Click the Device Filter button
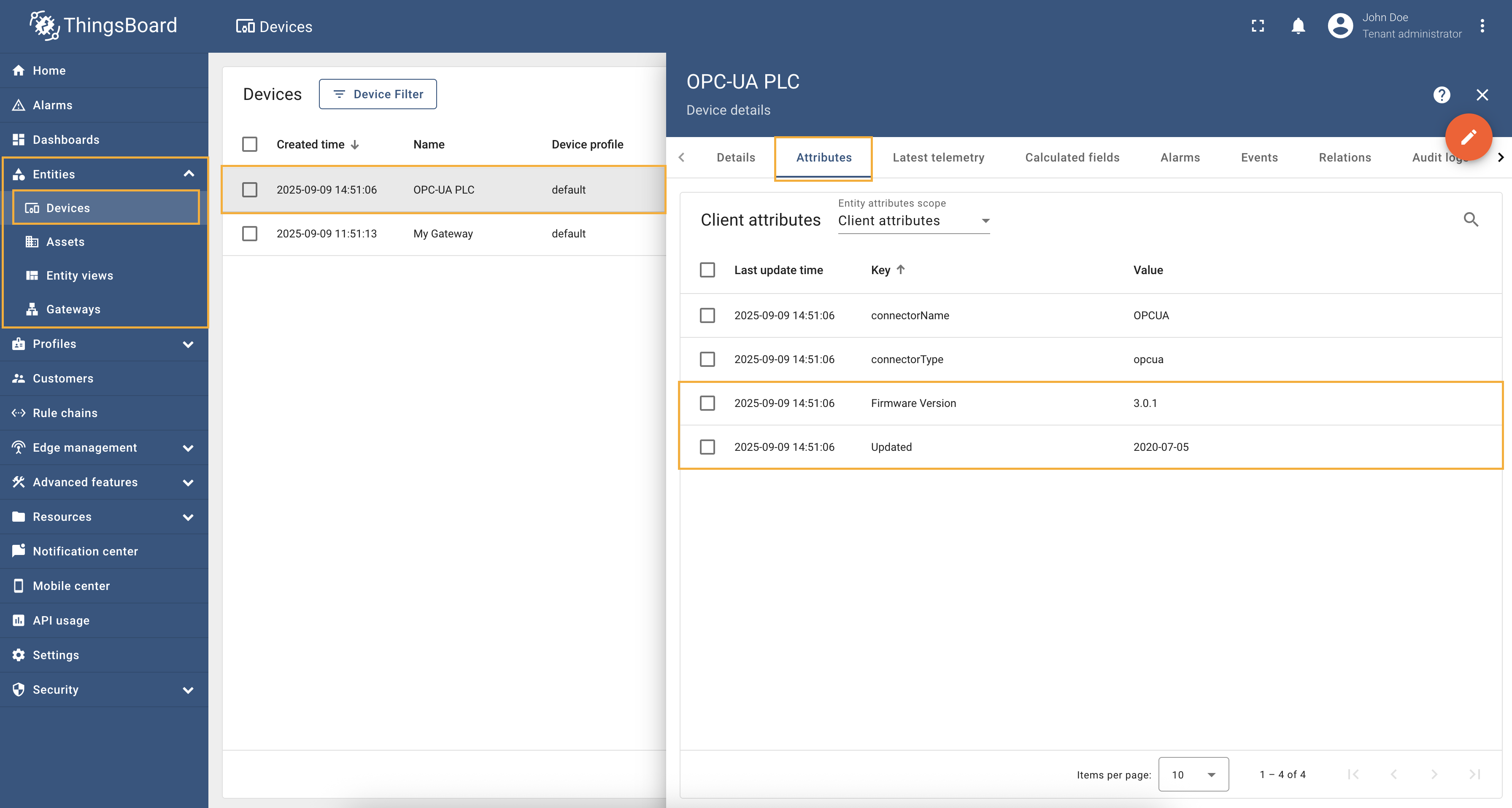The image size is (1512, 808). click(378, 94)
